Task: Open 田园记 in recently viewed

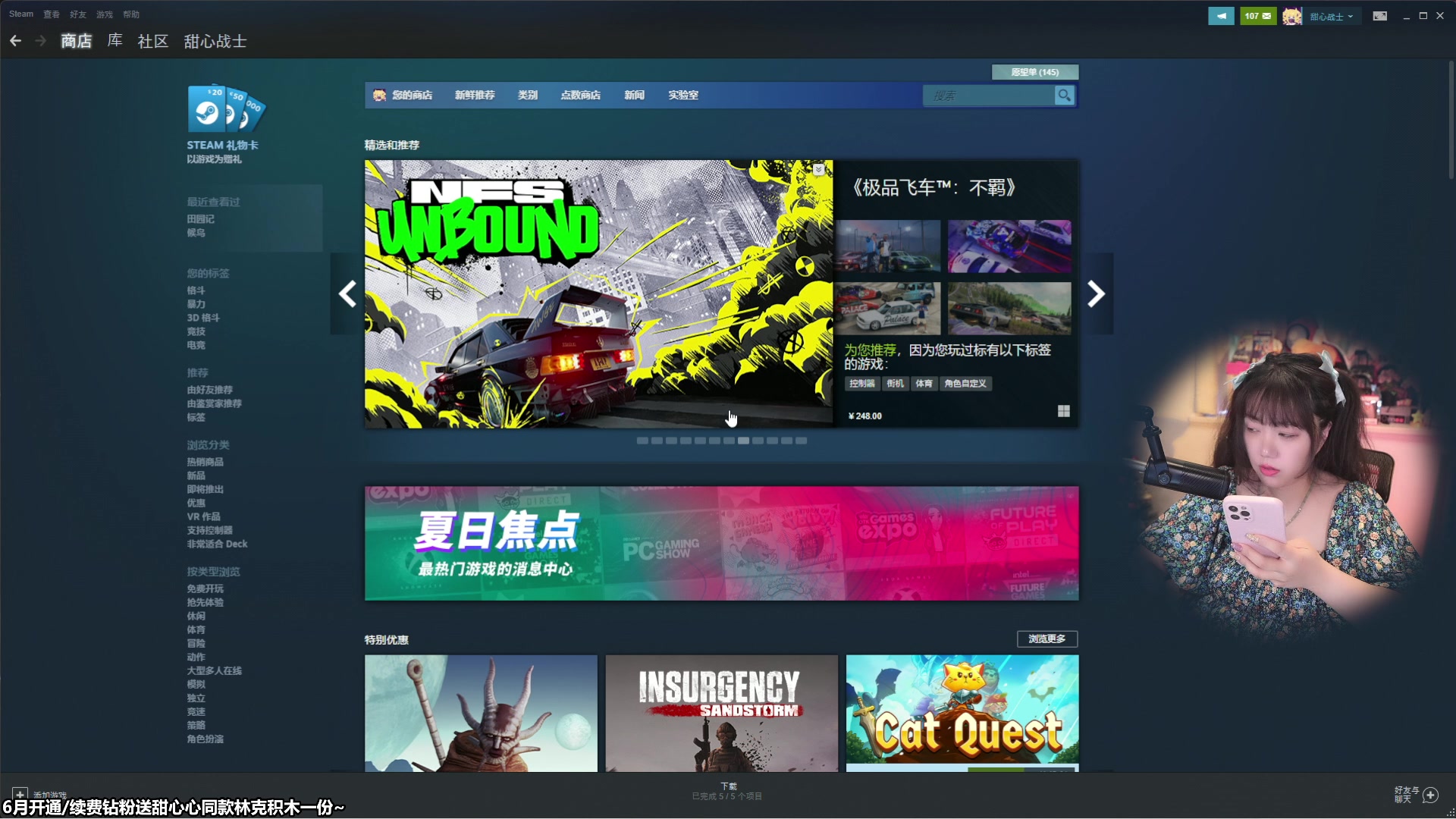Action: (x=201, y=219)
